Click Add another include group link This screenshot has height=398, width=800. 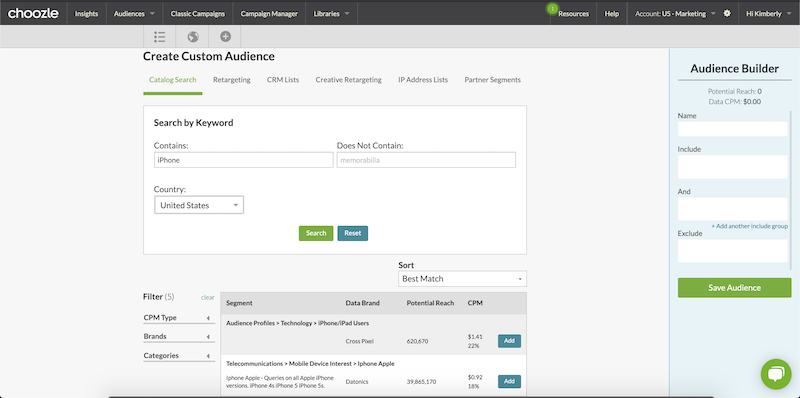(749, 226)
